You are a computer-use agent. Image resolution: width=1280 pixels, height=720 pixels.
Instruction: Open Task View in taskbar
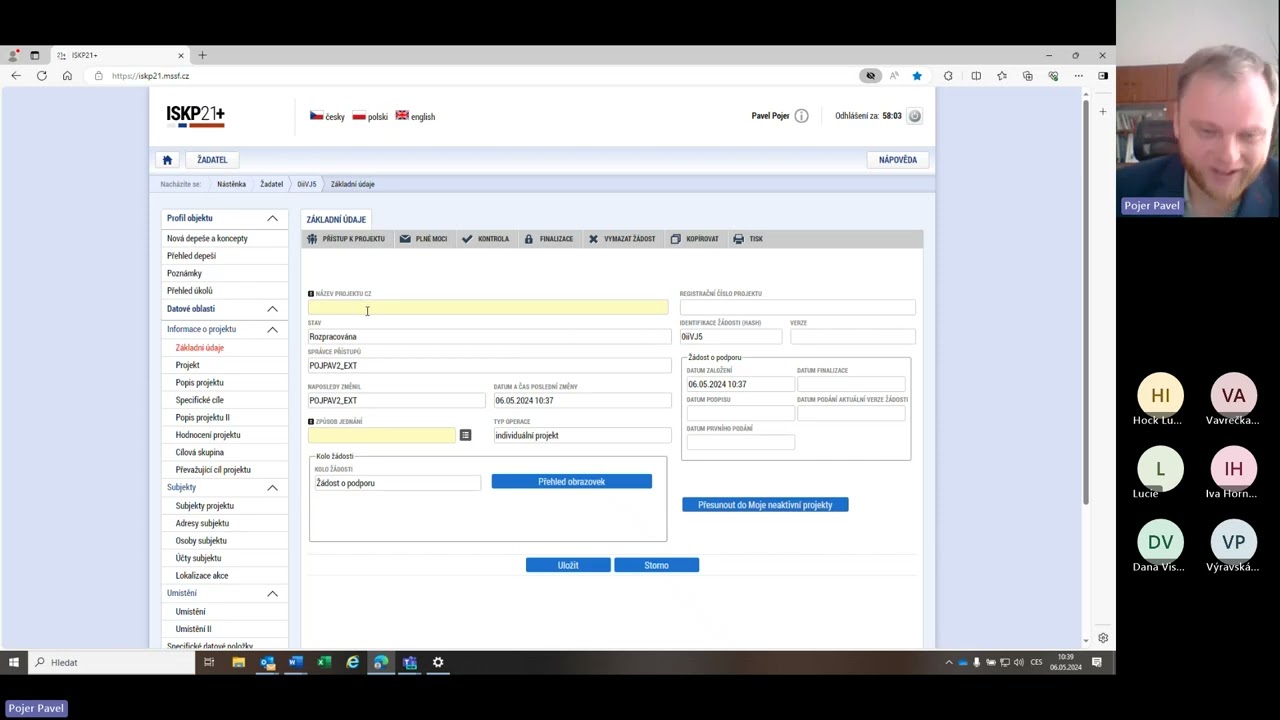tap(209, 662)
